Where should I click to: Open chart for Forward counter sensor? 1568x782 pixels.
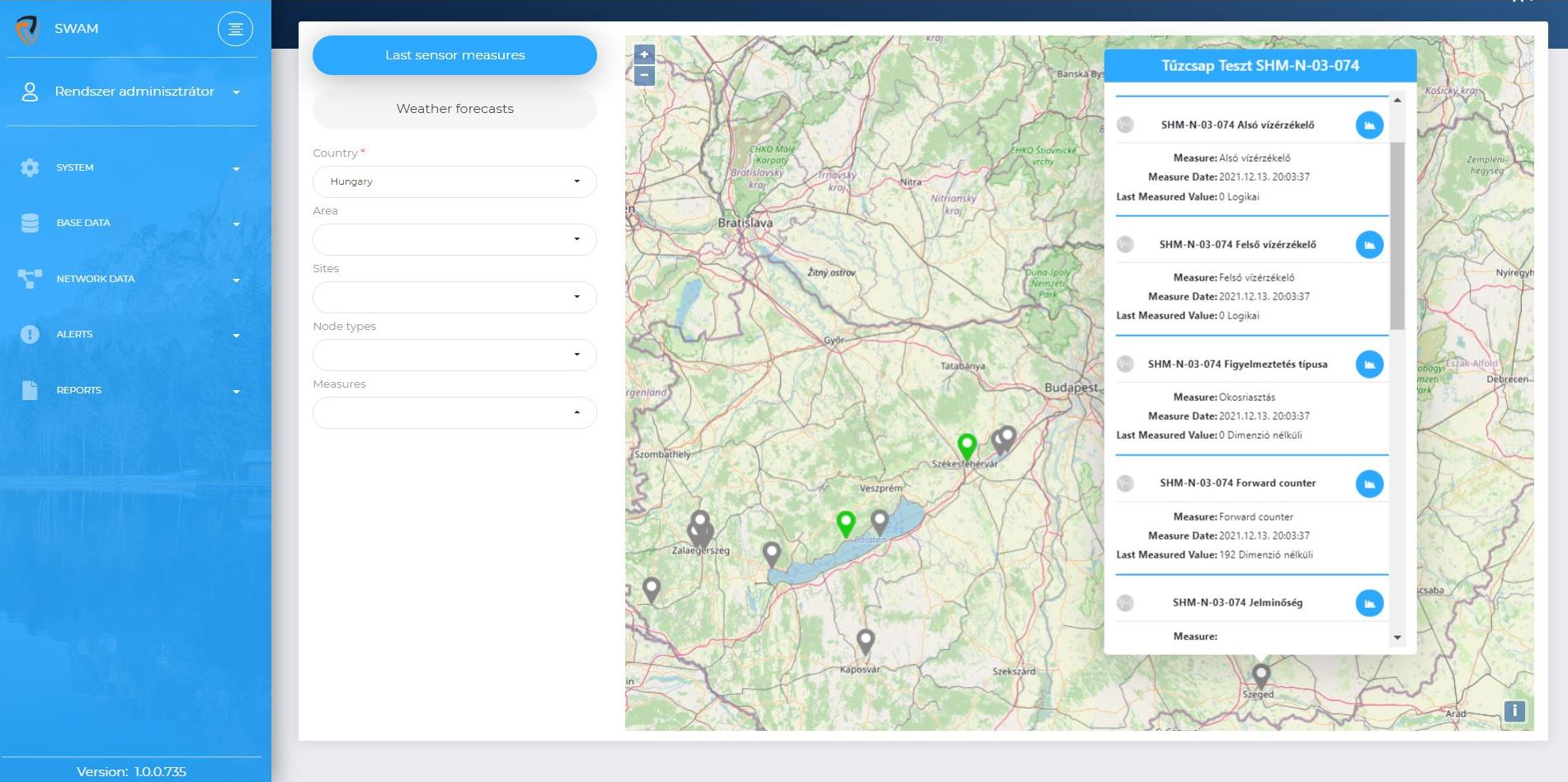(1369, 483)
